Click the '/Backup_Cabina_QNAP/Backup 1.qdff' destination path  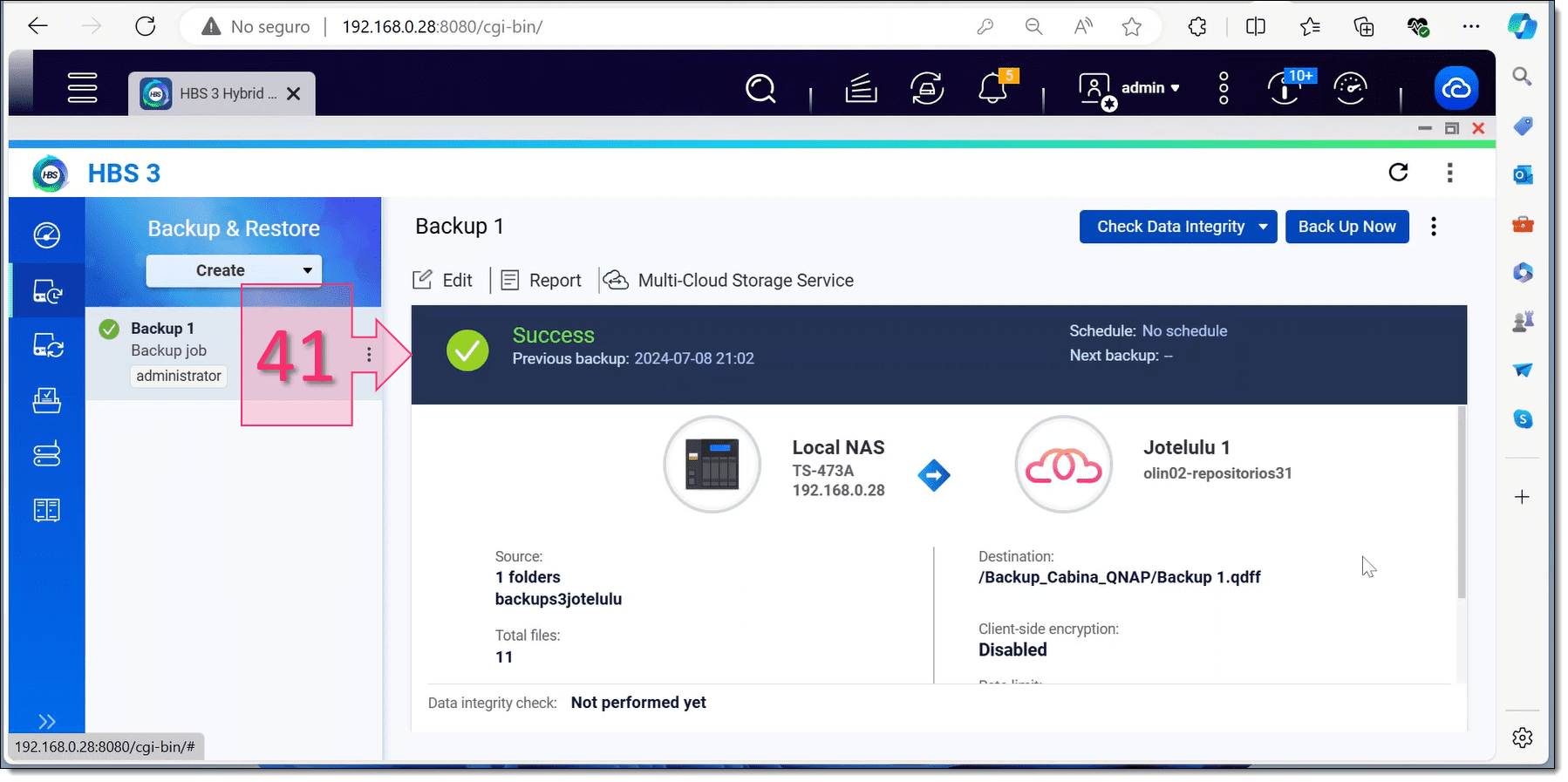1120,577
